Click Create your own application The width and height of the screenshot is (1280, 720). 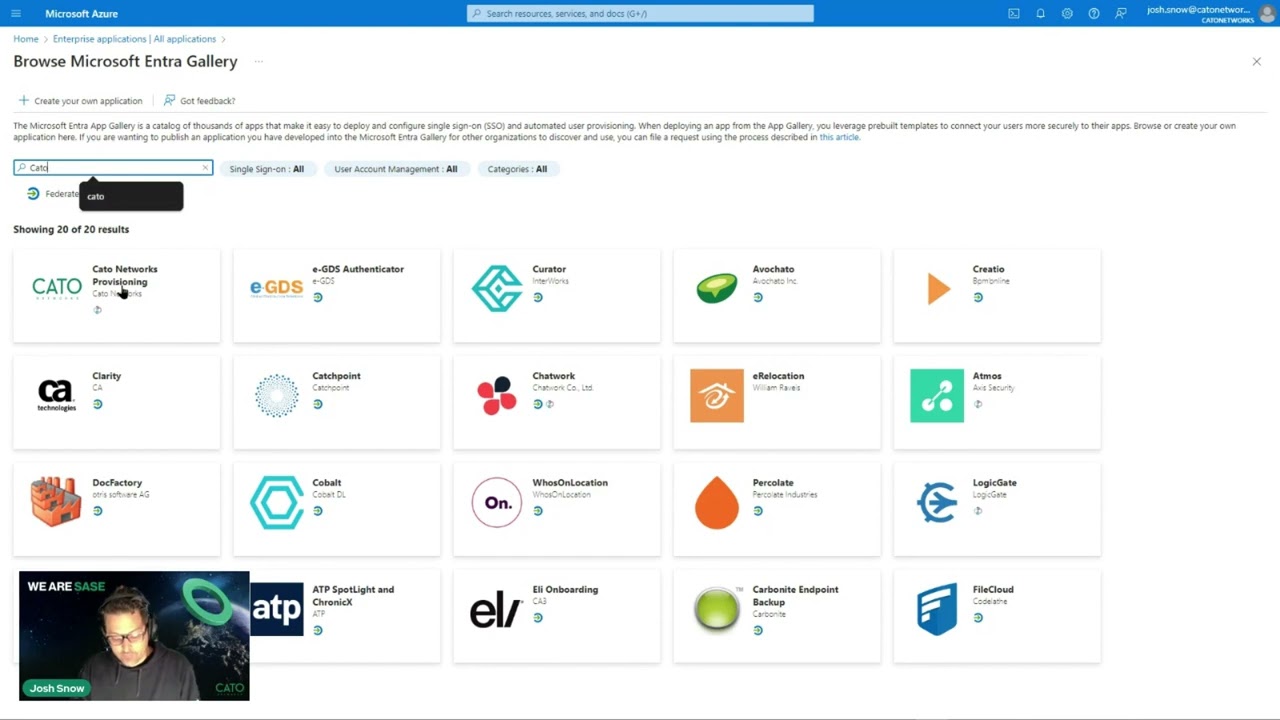[x=80, y=101]
